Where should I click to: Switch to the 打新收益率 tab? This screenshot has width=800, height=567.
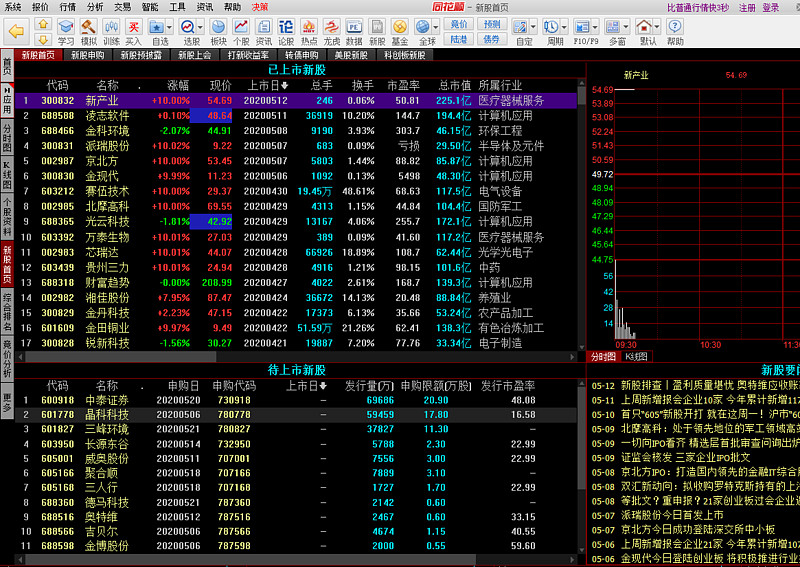pos(248,55)
